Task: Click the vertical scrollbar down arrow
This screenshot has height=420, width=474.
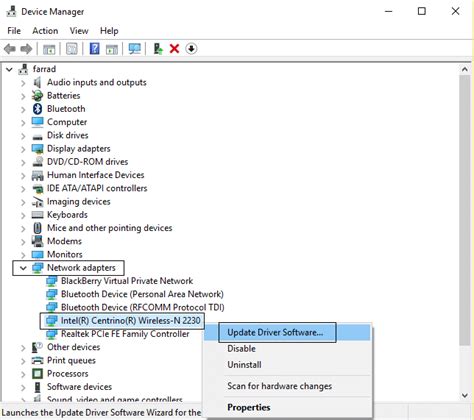Action: pos(465,395)
